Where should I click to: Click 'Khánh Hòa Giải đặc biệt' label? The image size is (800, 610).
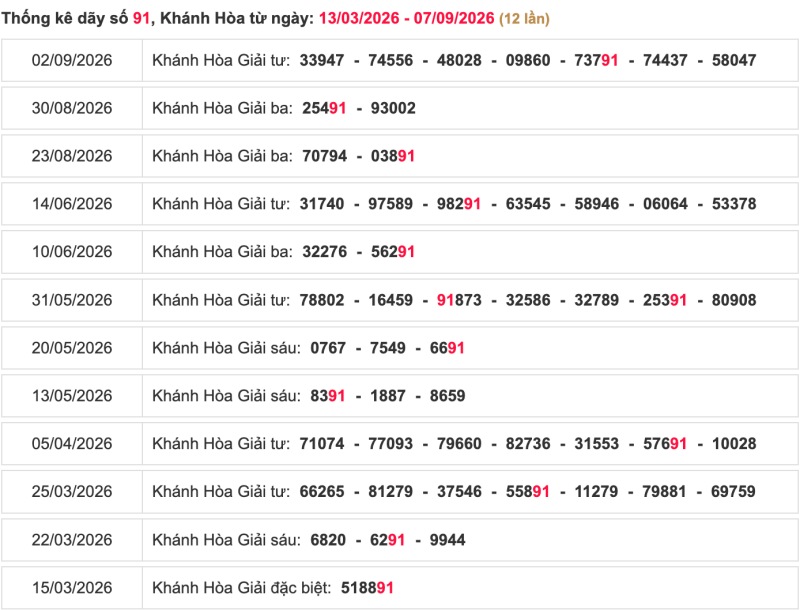(241, 588)
